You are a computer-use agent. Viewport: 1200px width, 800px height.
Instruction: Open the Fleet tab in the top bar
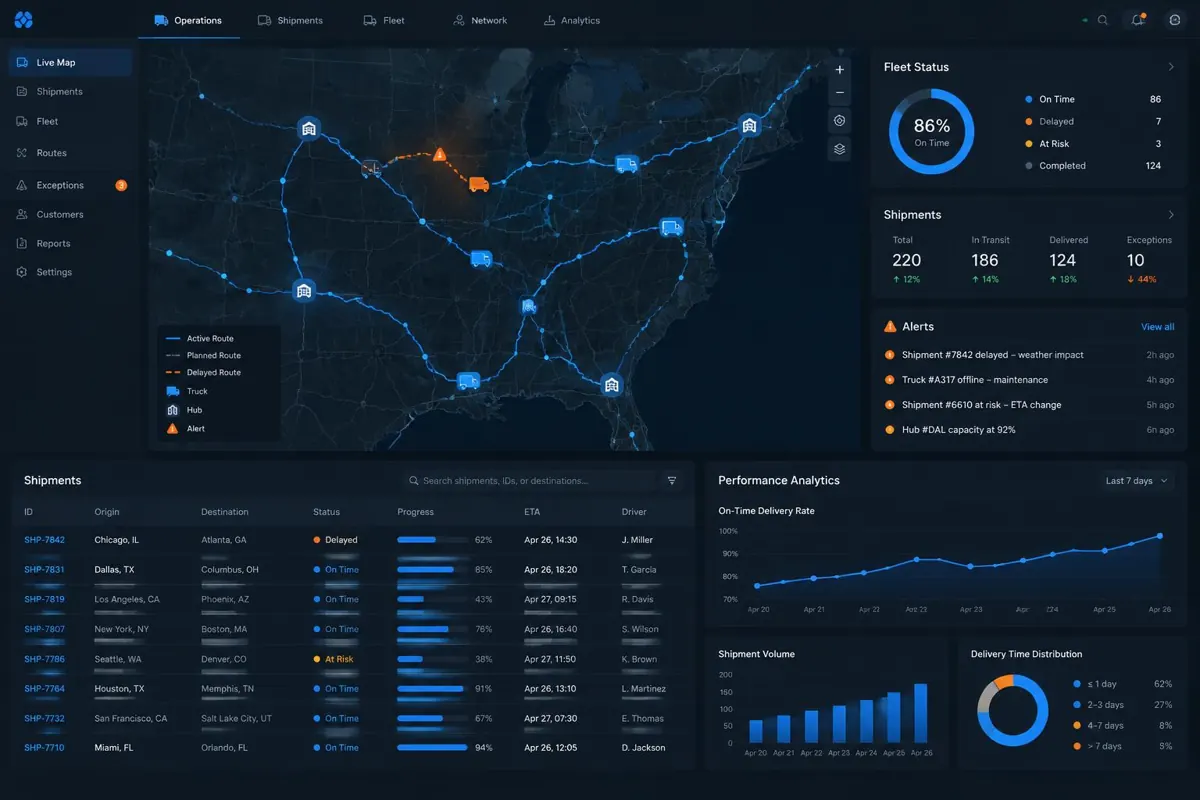(x=384, y=20)
